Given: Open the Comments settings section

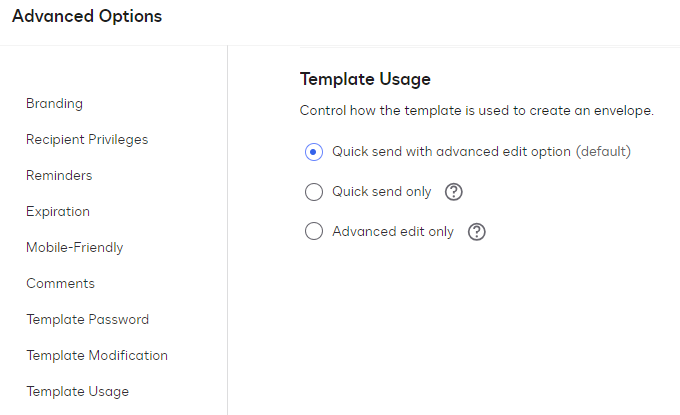Looking at the screenshot, I should click(x=60, y=283).
